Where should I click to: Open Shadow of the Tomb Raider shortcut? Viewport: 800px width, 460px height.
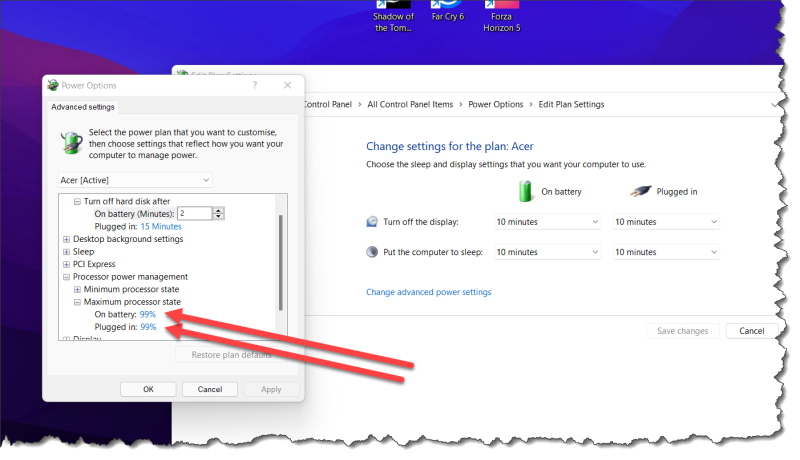[393, 15]
